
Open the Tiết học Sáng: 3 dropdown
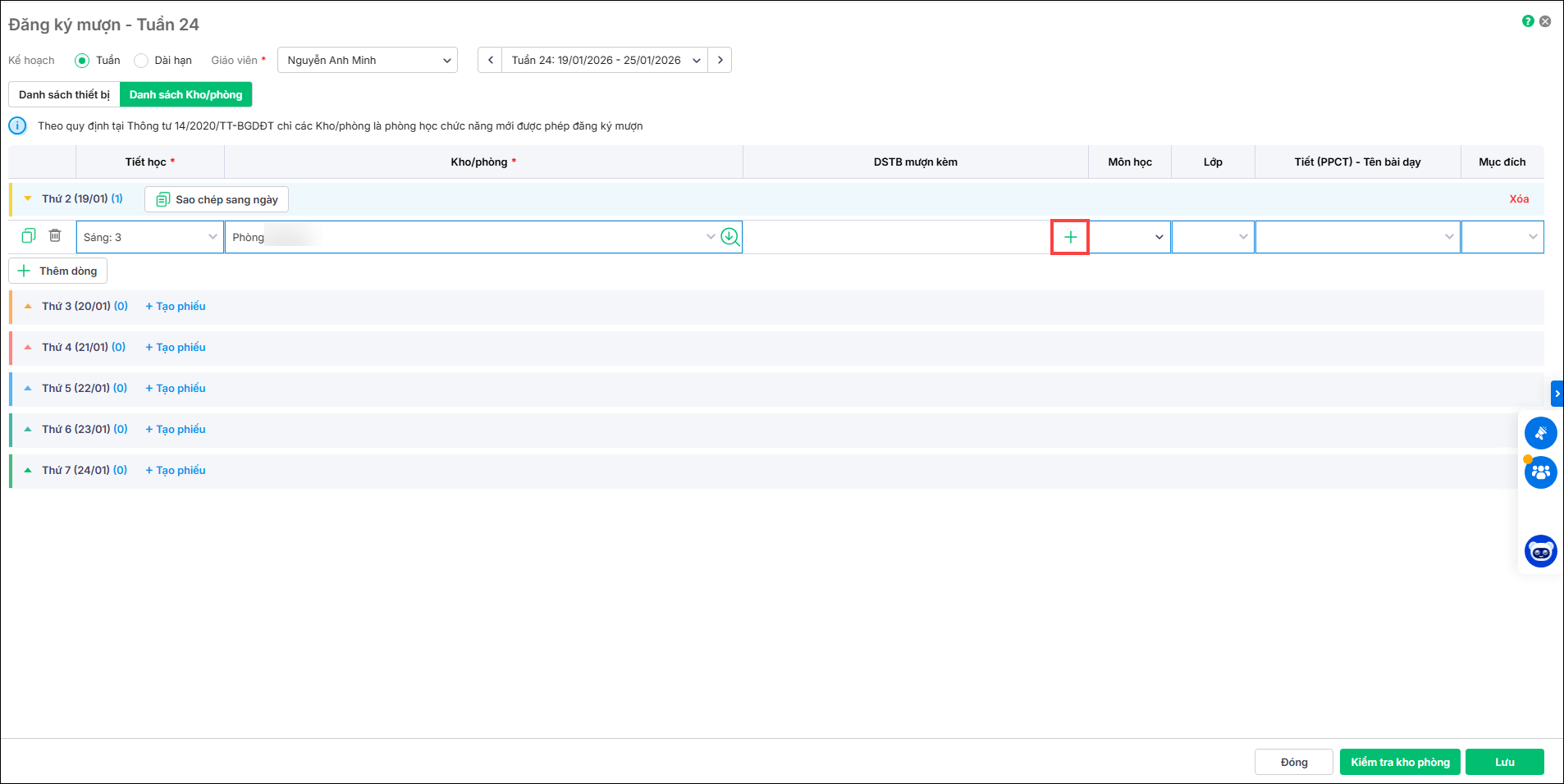(149, 237)
